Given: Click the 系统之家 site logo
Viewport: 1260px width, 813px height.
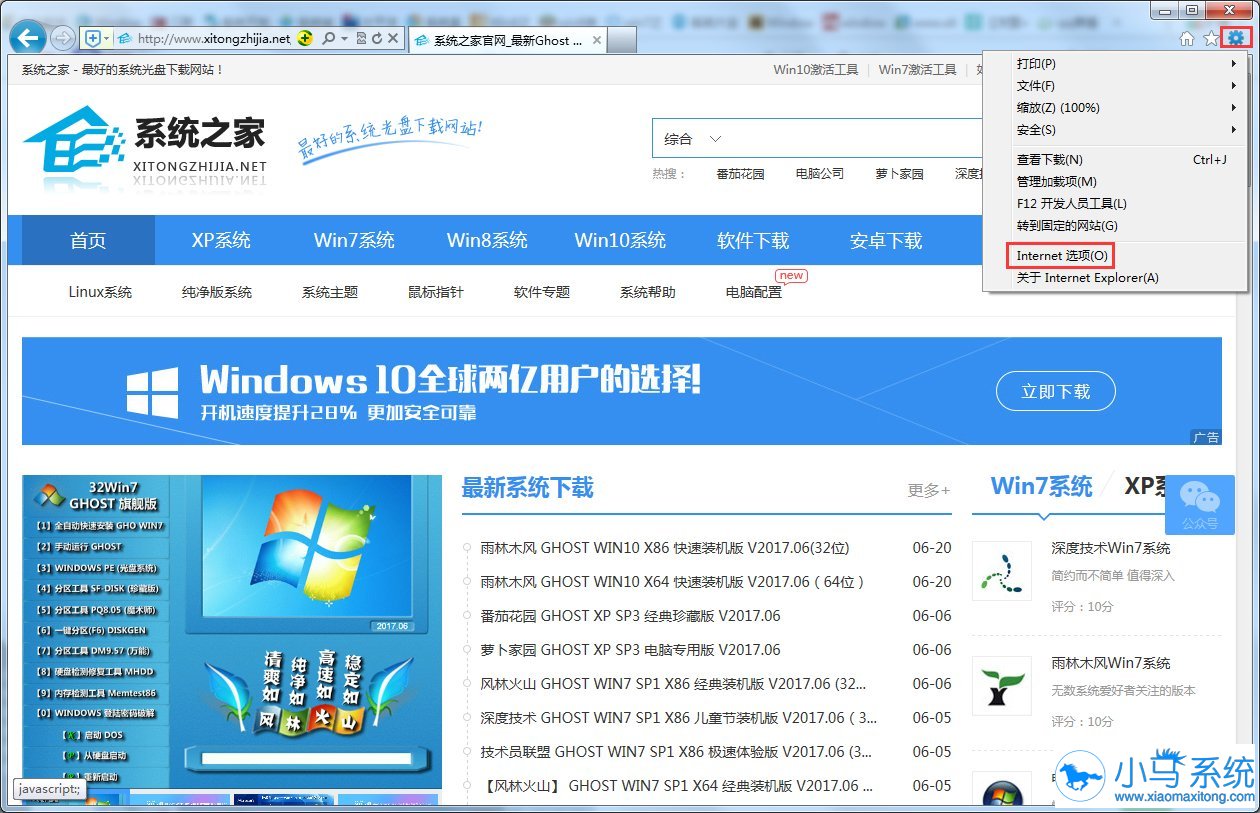Looking at the screenshot, I should pos(146,146).
